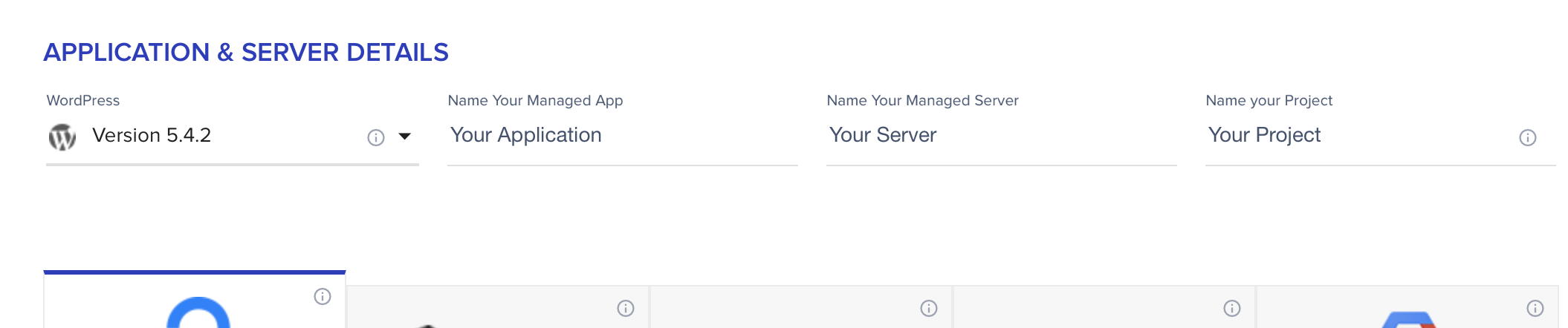Viewport: 1568px width, 328px height.
Task: Switch to provider tab adjacent to DigitalOcean
Action: (498, 307)
